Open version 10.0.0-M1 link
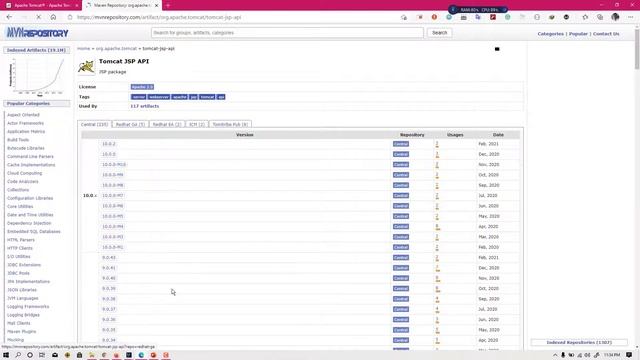 pos(113,247)
